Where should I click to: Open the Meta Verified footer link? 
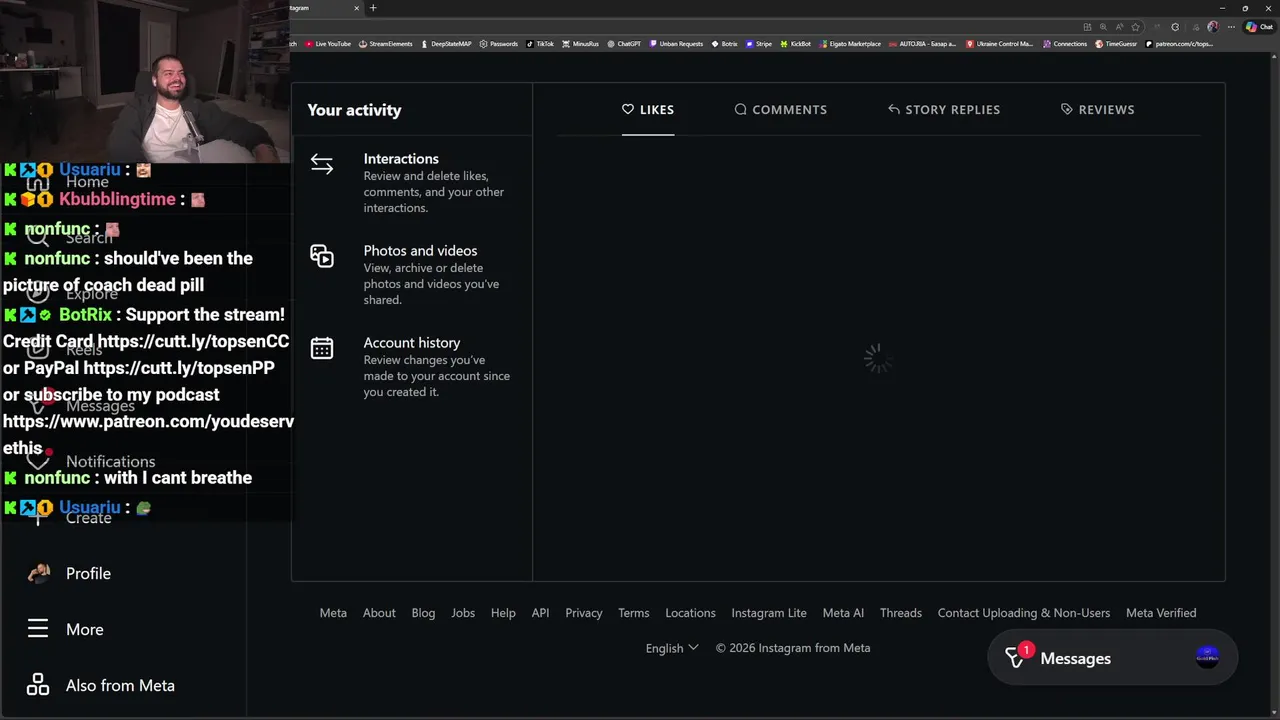coord(1161,613)
